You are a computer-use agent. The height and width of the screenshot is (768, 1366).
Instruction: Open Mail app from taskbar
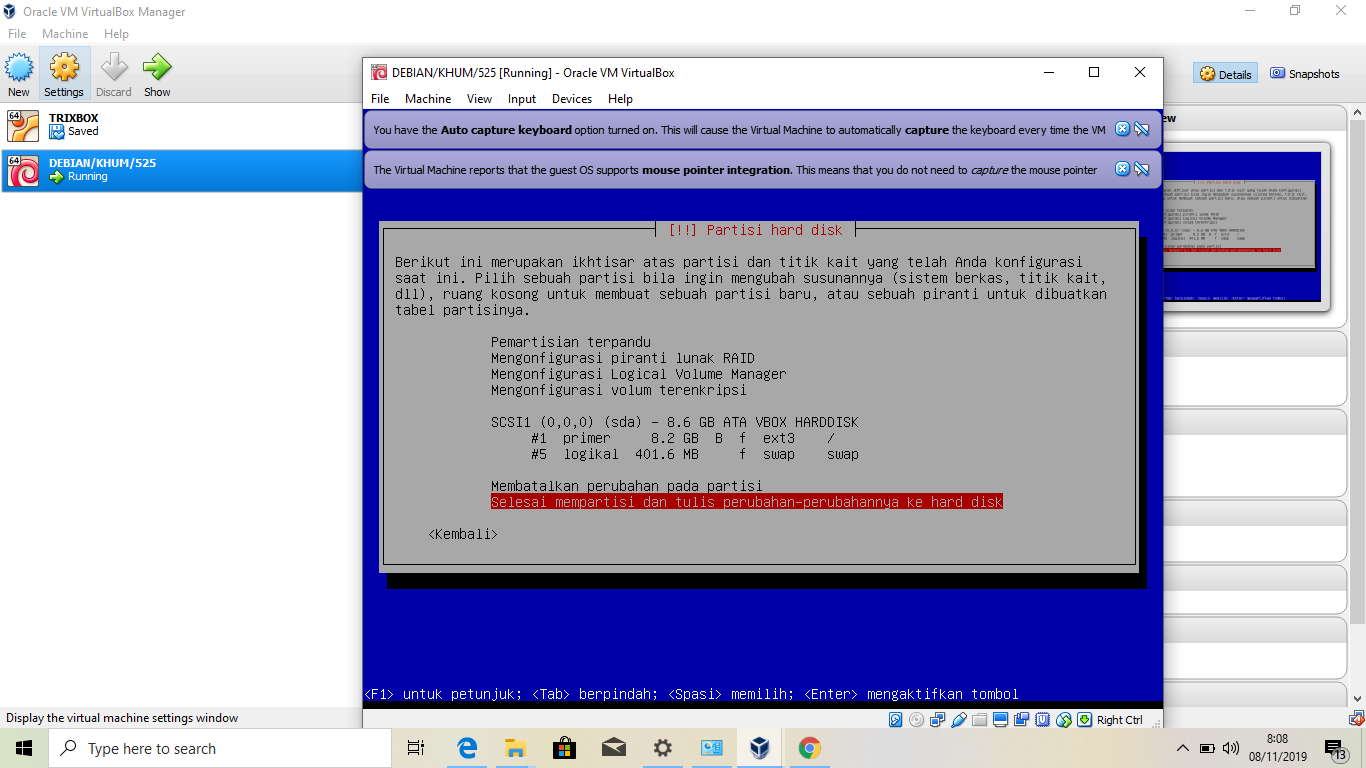point(614,748)
